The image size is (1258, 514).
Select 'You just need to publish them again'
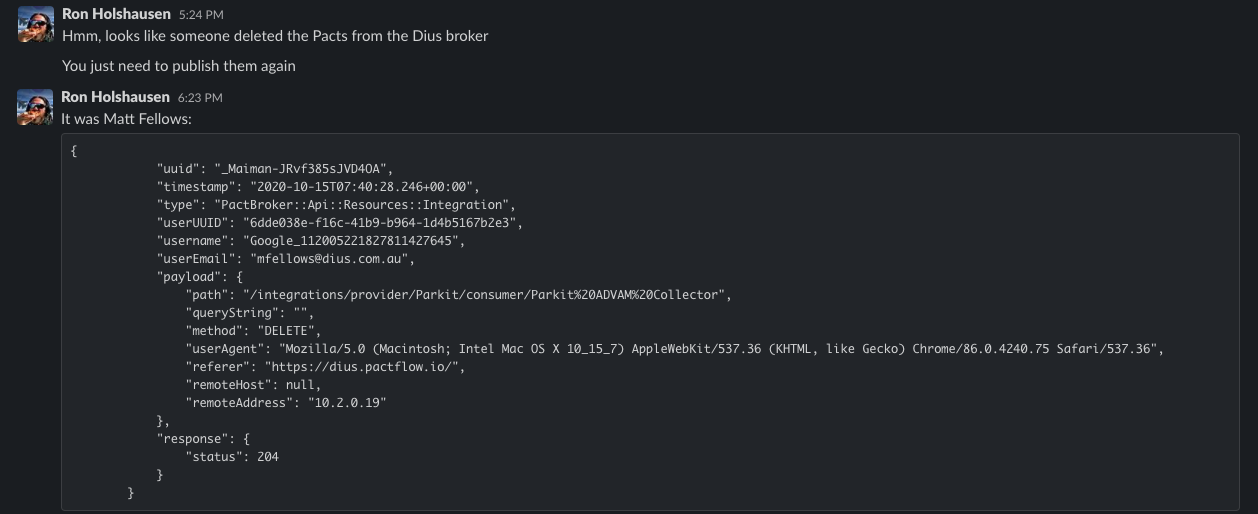click(179, 66)
